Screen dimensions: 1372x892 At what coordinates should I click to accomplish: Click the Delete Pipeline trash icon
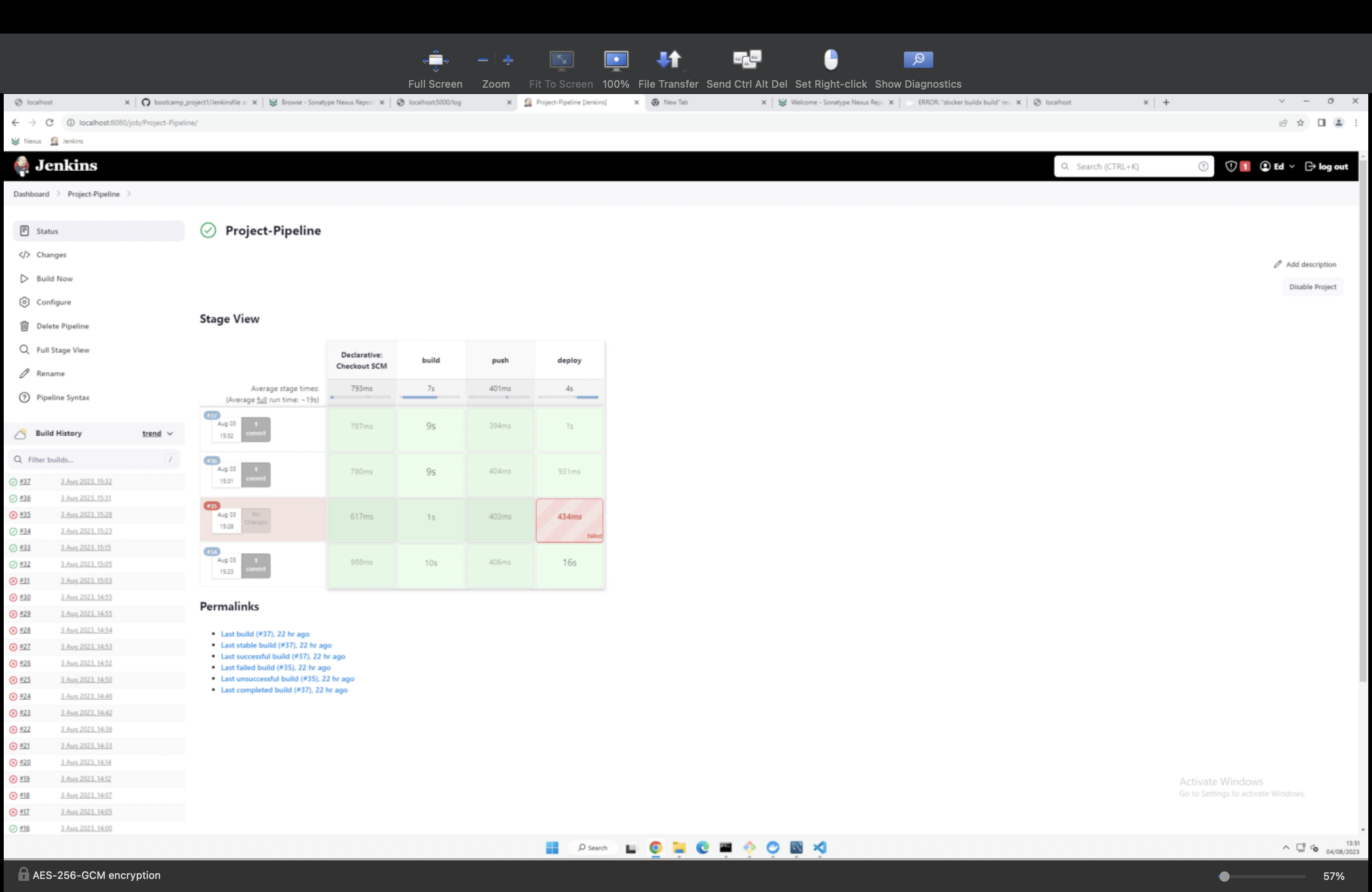(x=24, y=326)
